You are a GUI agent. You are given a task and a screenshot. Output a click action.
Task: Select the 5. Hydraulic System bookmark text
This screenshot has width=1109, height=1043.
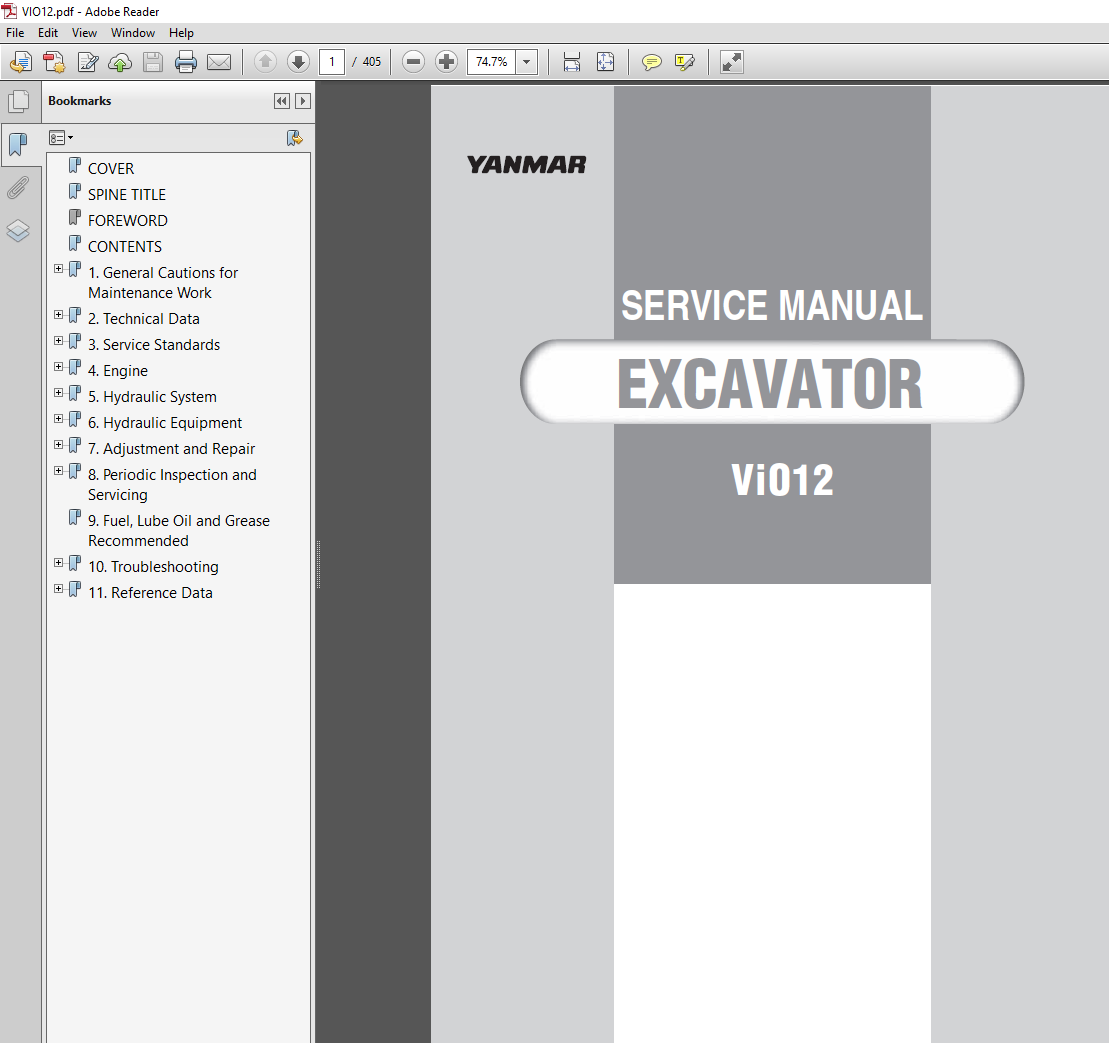[x=152, y=397]
